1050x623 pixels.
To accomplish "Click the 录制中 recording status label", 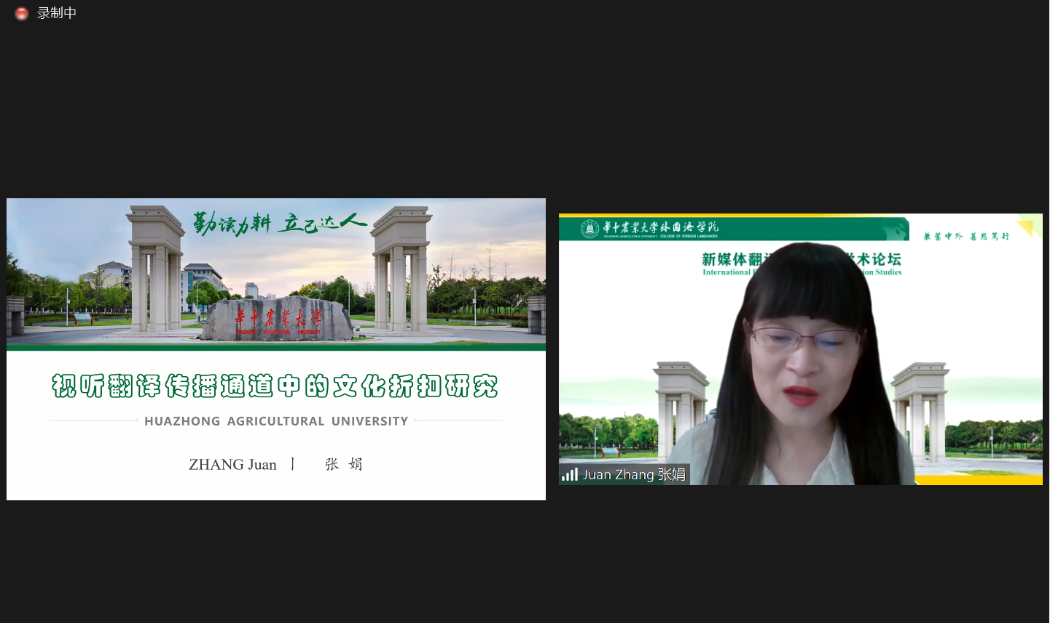I will (57, 13).
